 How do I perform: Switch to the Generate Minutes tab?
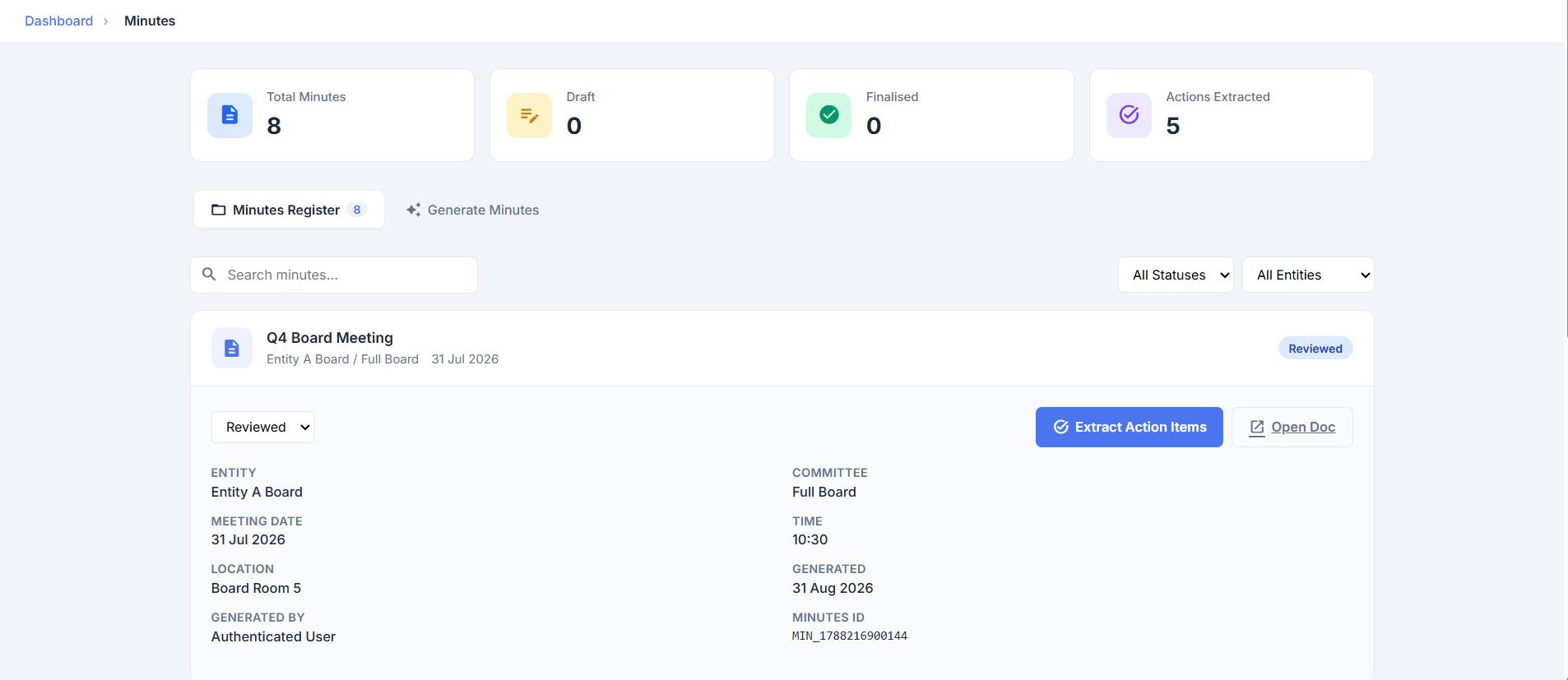pyautogui.click(x=472, y=210)
